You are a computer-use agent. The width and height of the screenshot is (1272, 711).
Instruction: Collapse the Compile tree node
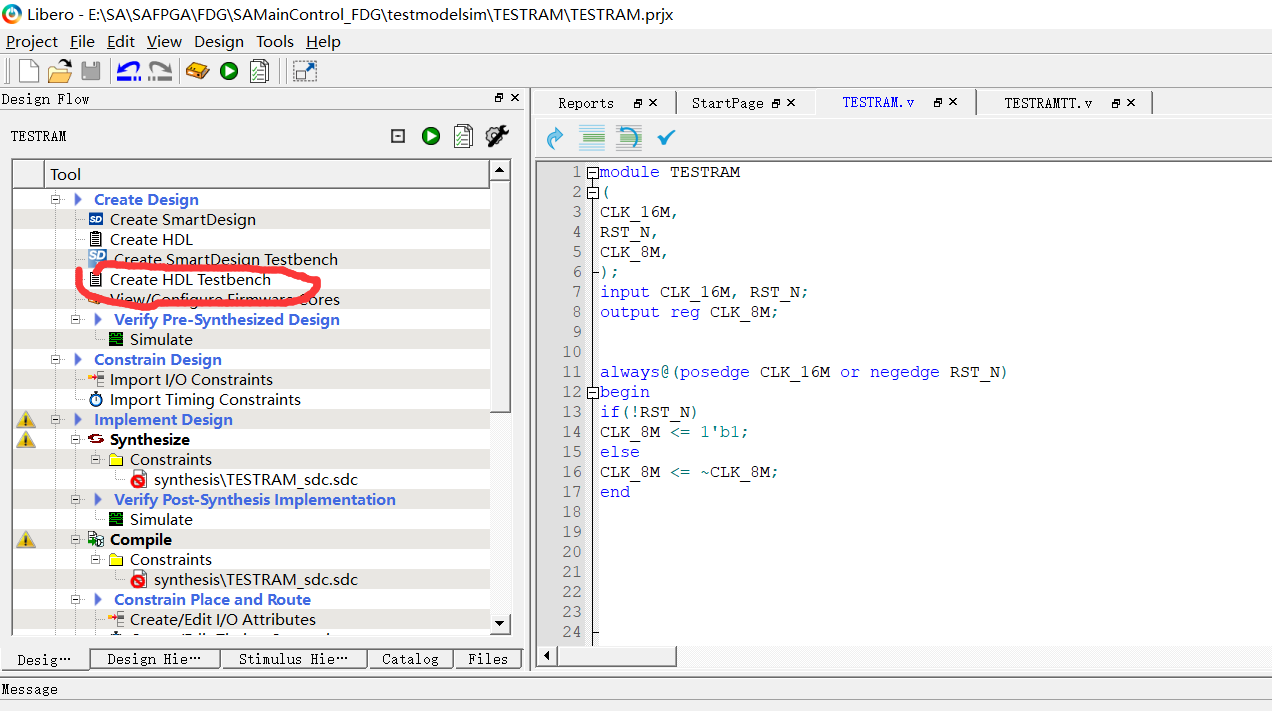(75, 539)
